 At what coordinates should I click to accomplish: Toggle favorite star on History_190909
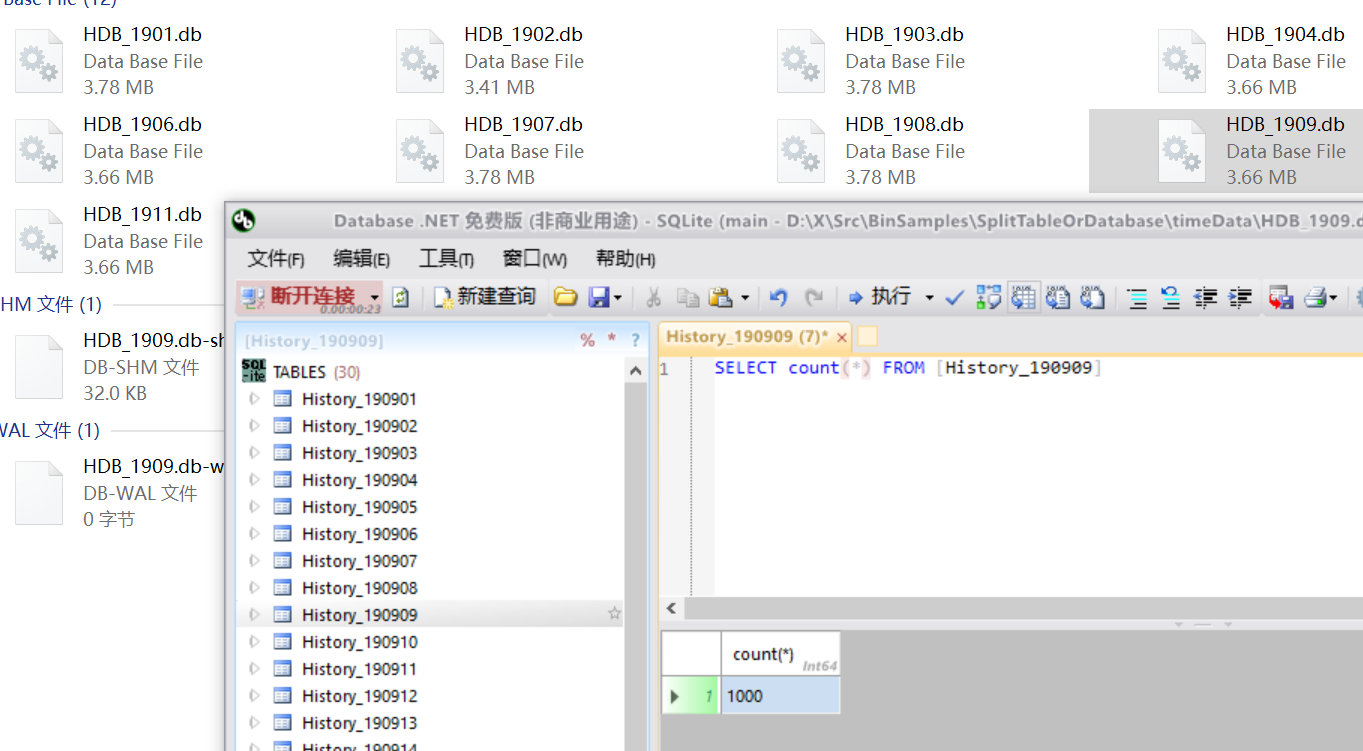click(x=614, y=614)
